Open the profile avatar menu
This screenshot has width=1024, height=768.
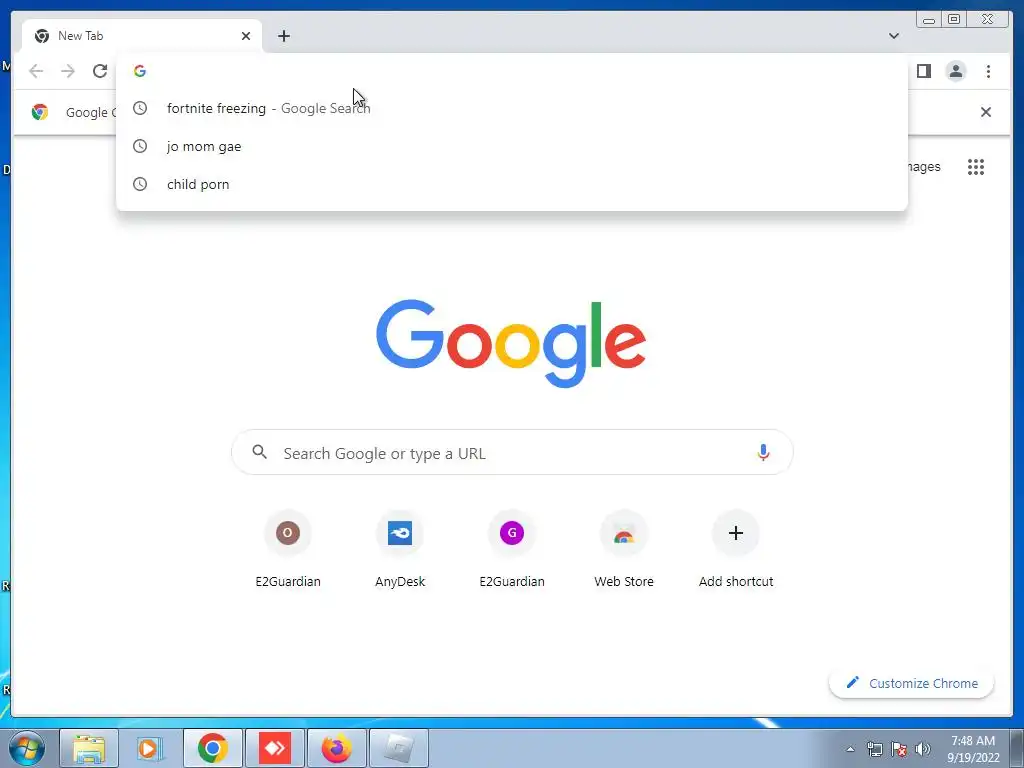pos(955,71)
